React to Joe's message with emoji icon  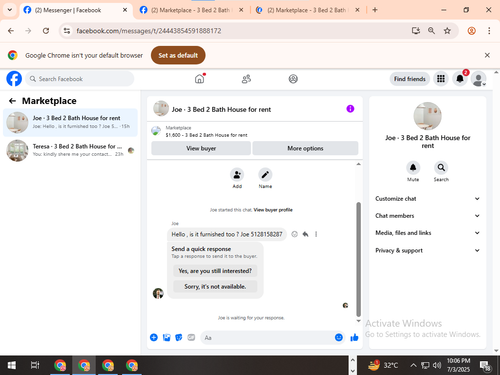[294, 234]
